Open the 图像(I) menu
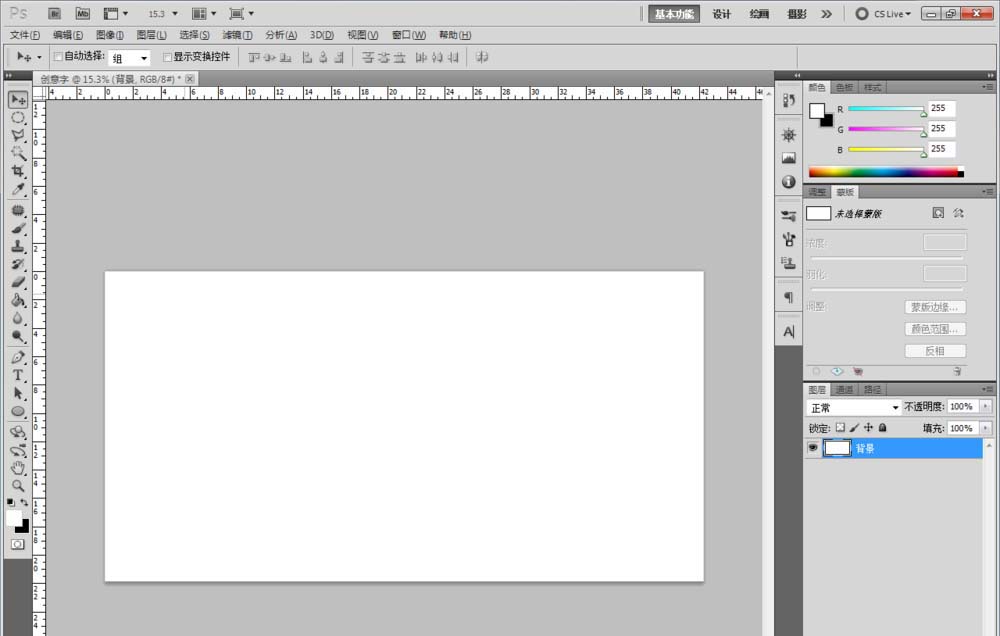This screenshot has width=1000, height=636. click(x=110, y=35)
